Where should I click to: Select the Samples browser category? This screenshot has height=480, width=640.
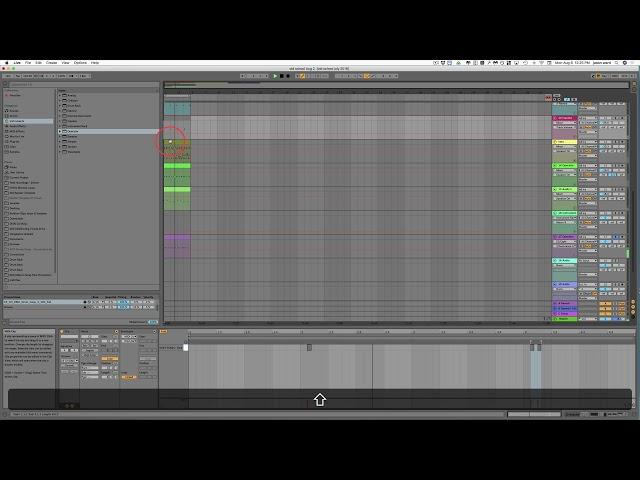click(x=15, y=152)
